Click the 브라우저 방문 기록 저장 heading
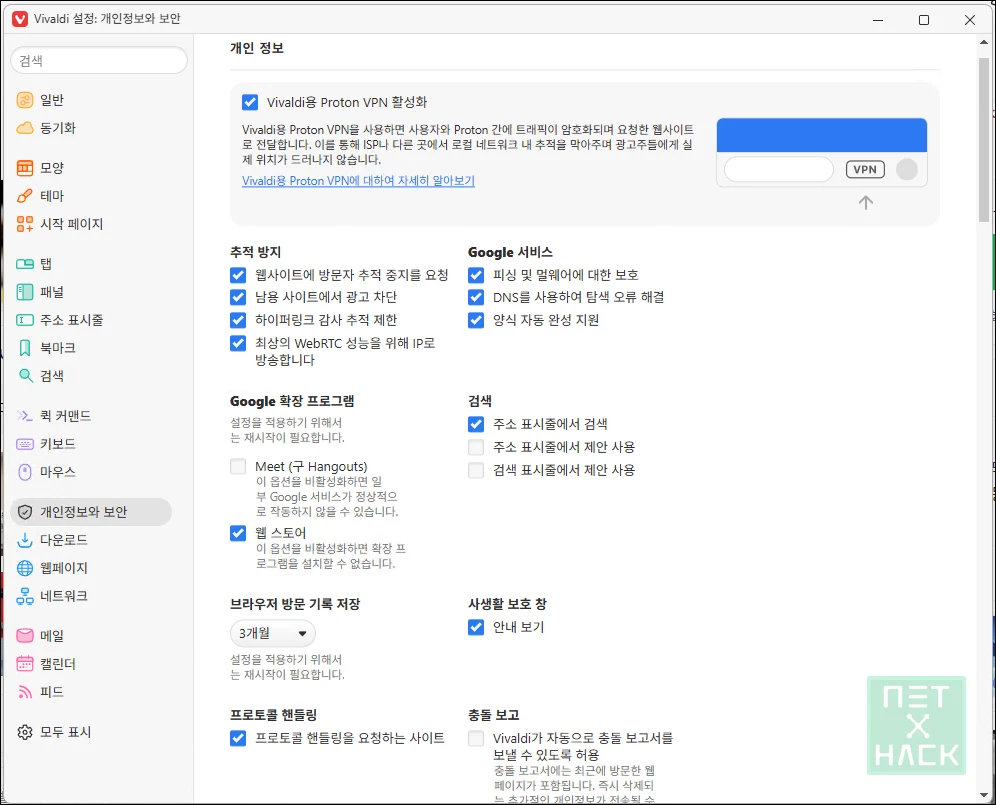 295,604
